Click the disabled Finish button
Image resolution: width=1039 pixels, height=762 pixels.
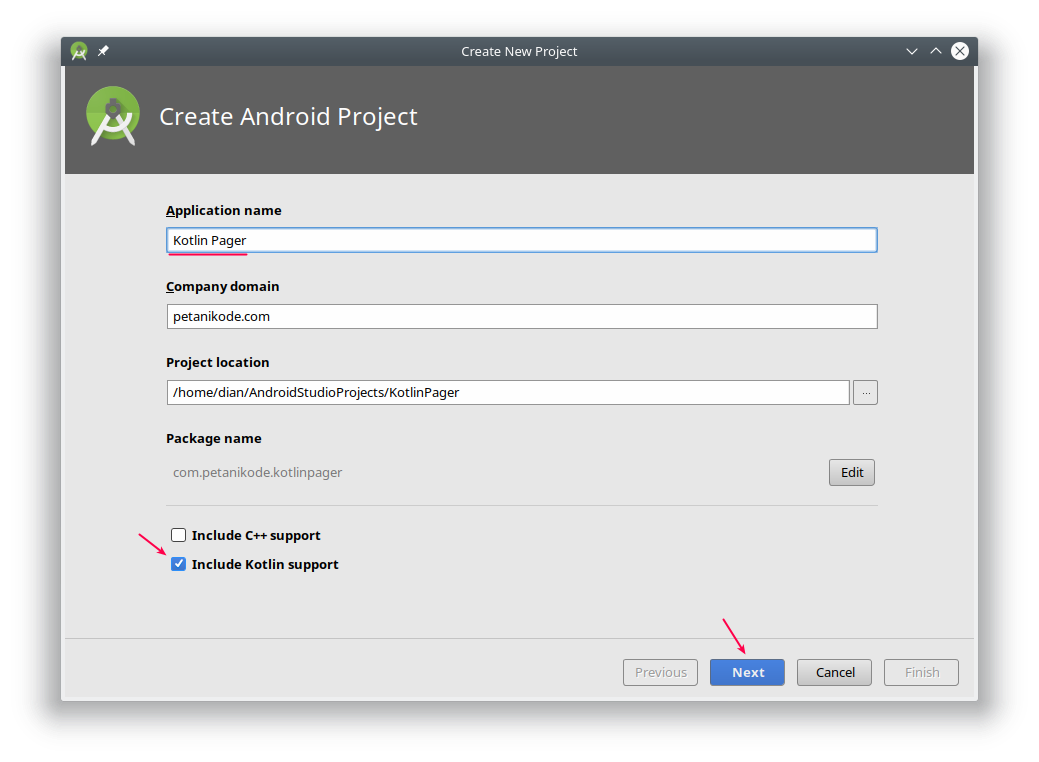tap(921, 672)
